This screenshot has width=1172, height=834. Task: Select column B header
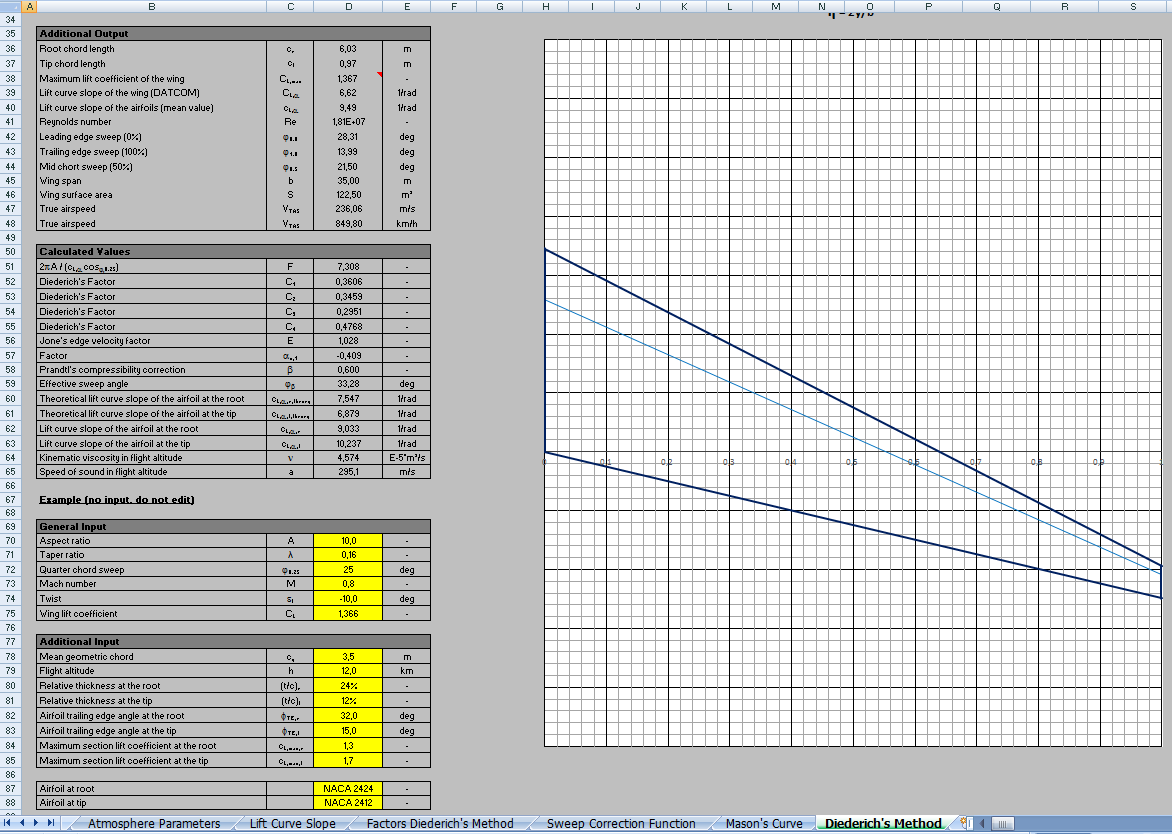[152, 6]
